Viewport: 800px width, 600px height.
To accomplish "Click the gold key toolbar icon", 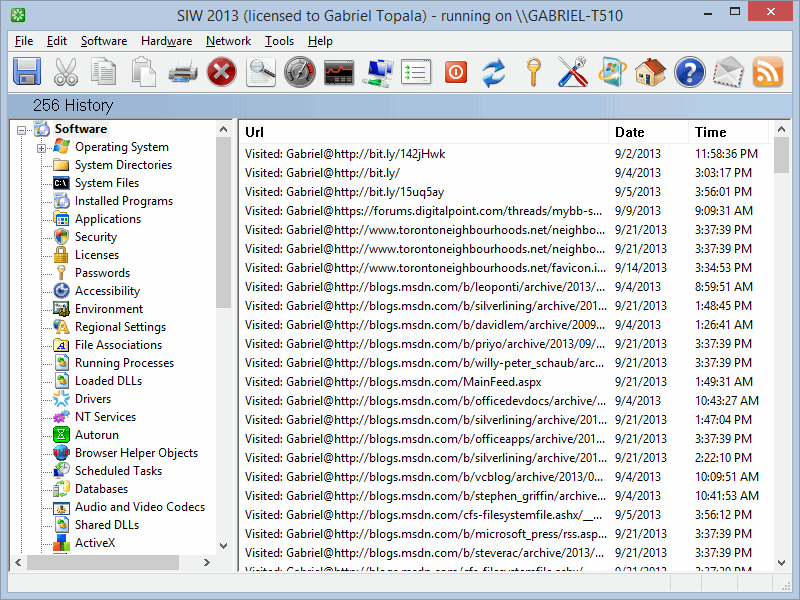I will 533,72.
